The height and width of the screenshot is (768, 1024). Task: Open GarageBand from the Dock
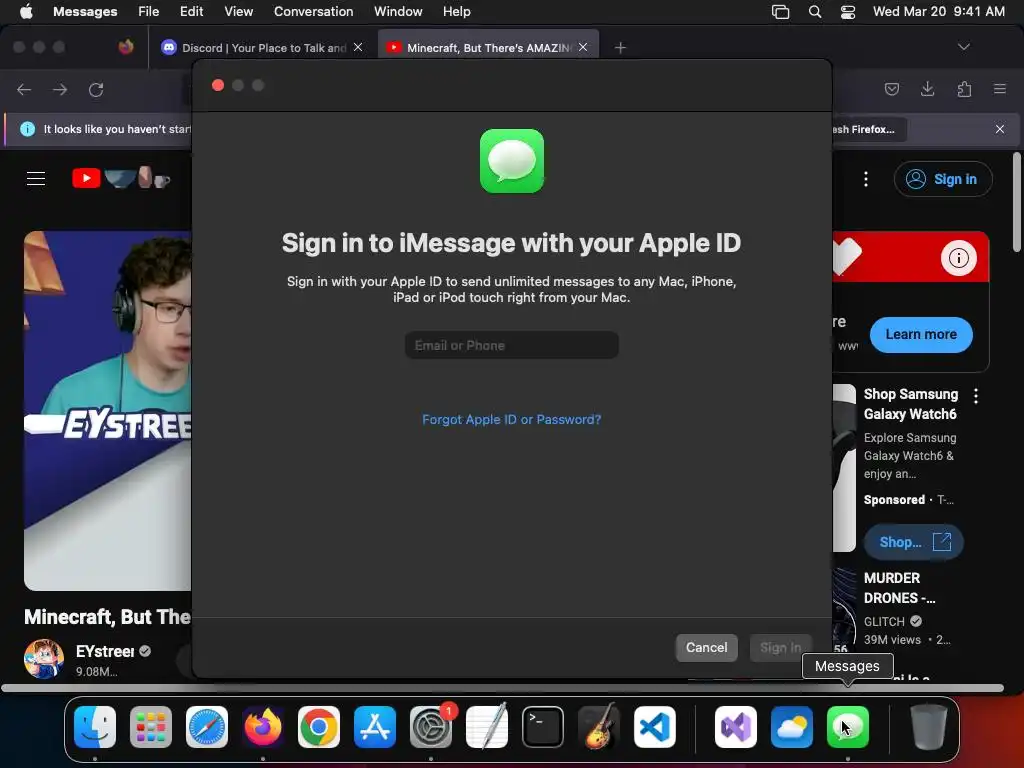[x=599, y=727]
